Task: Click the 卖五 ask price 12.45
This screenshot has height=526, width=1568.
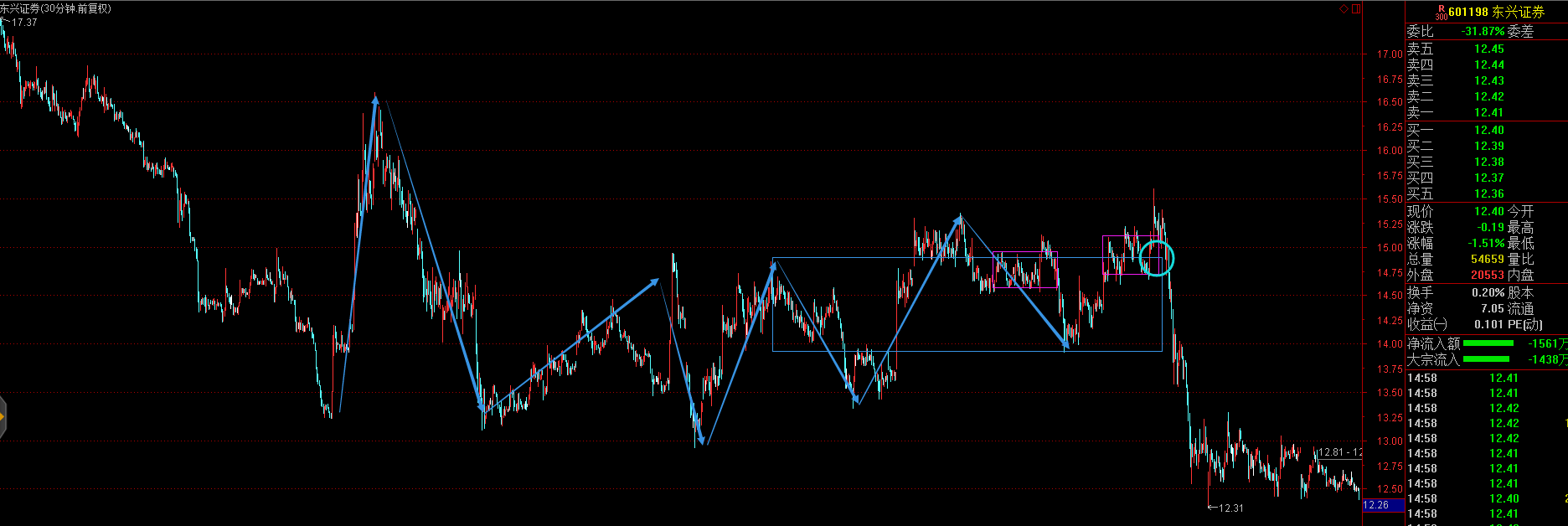Action: 1488,49
